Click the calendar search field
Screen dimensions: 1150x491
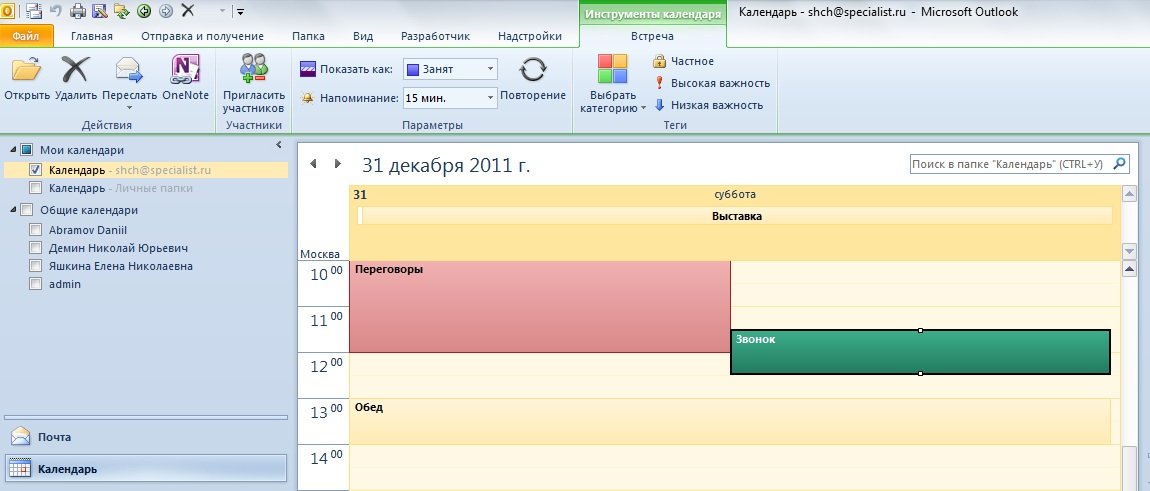(1011, 164)
